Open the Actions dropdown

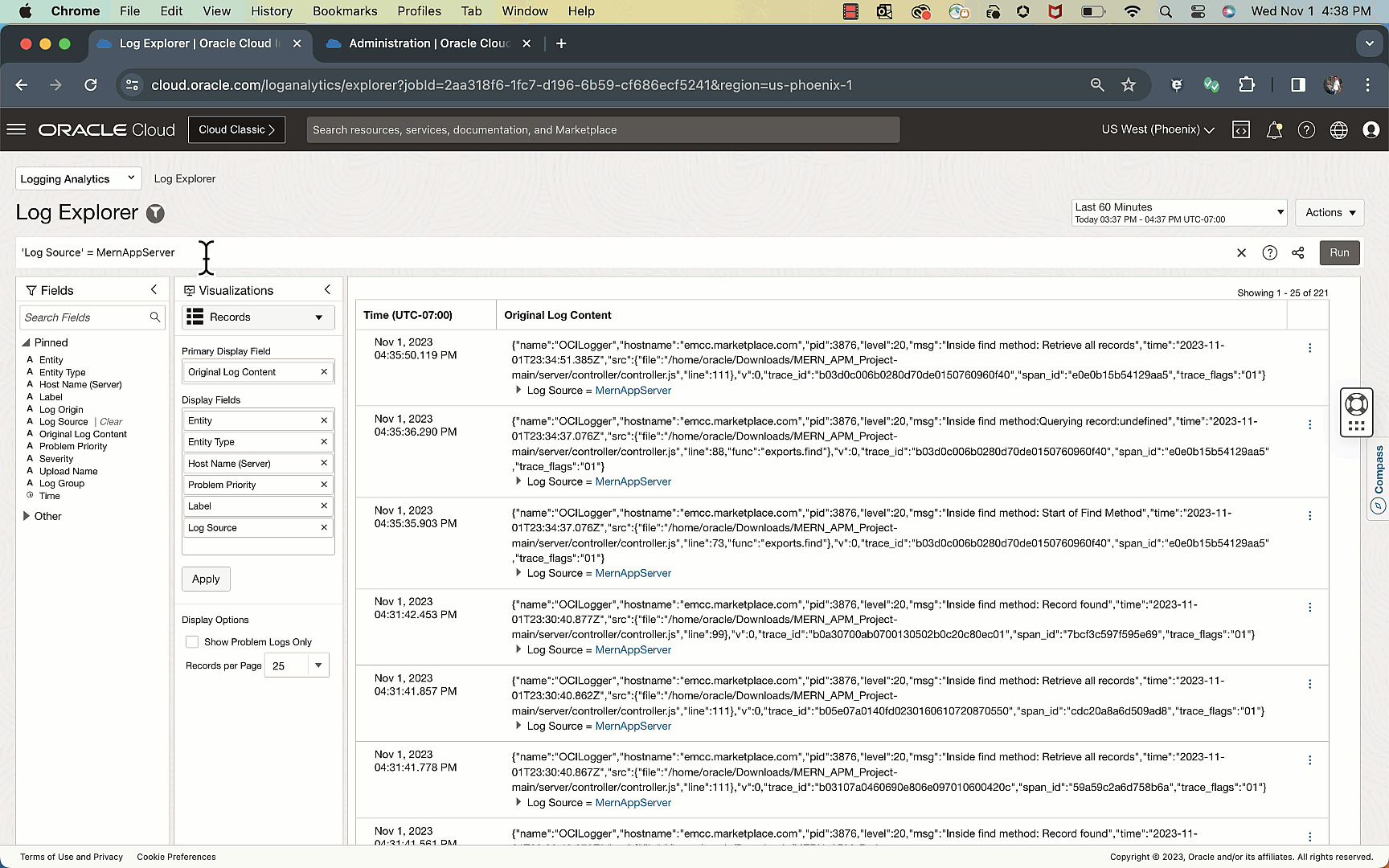coord(1329,212)
